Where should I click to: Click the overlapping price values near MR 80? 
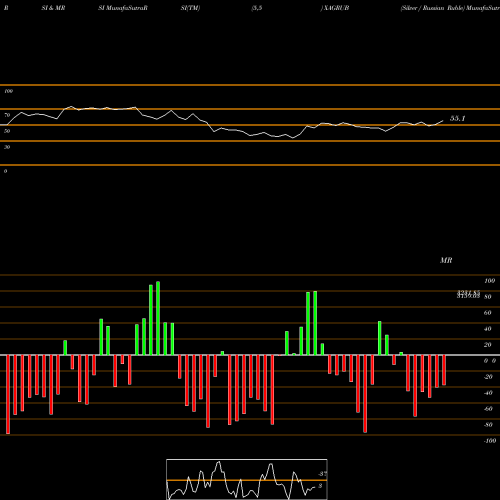click(x=468, y=294)
